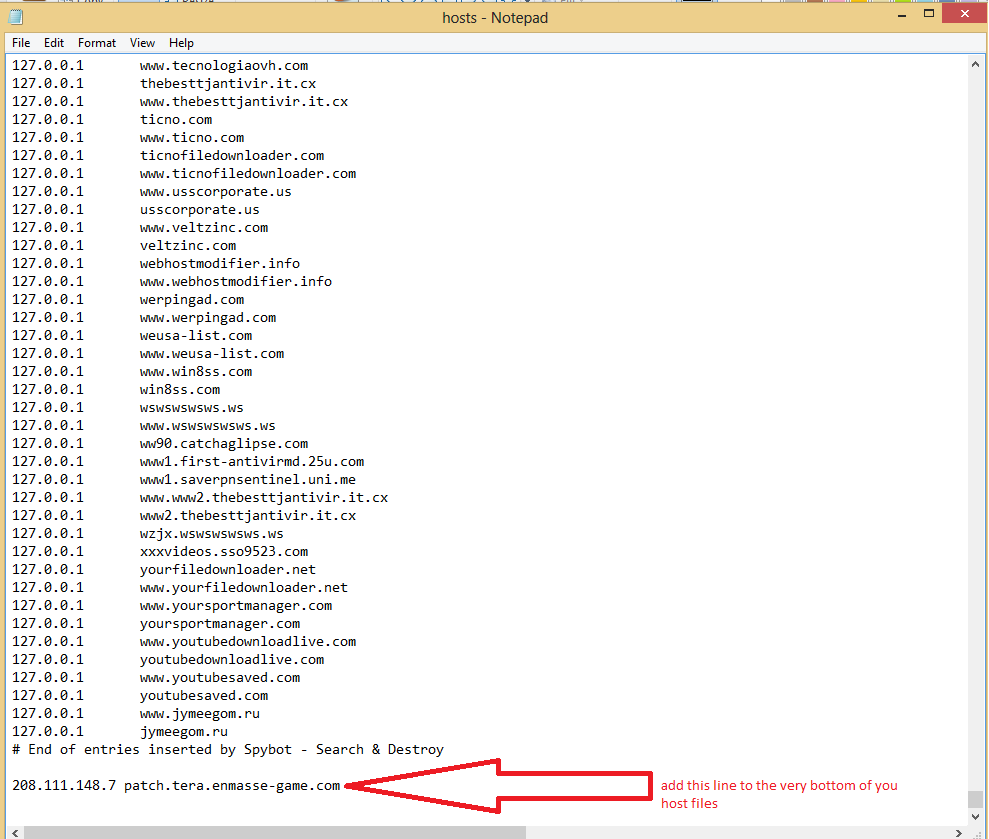Click the vertical scrollbar down arrow

(975, 816)
